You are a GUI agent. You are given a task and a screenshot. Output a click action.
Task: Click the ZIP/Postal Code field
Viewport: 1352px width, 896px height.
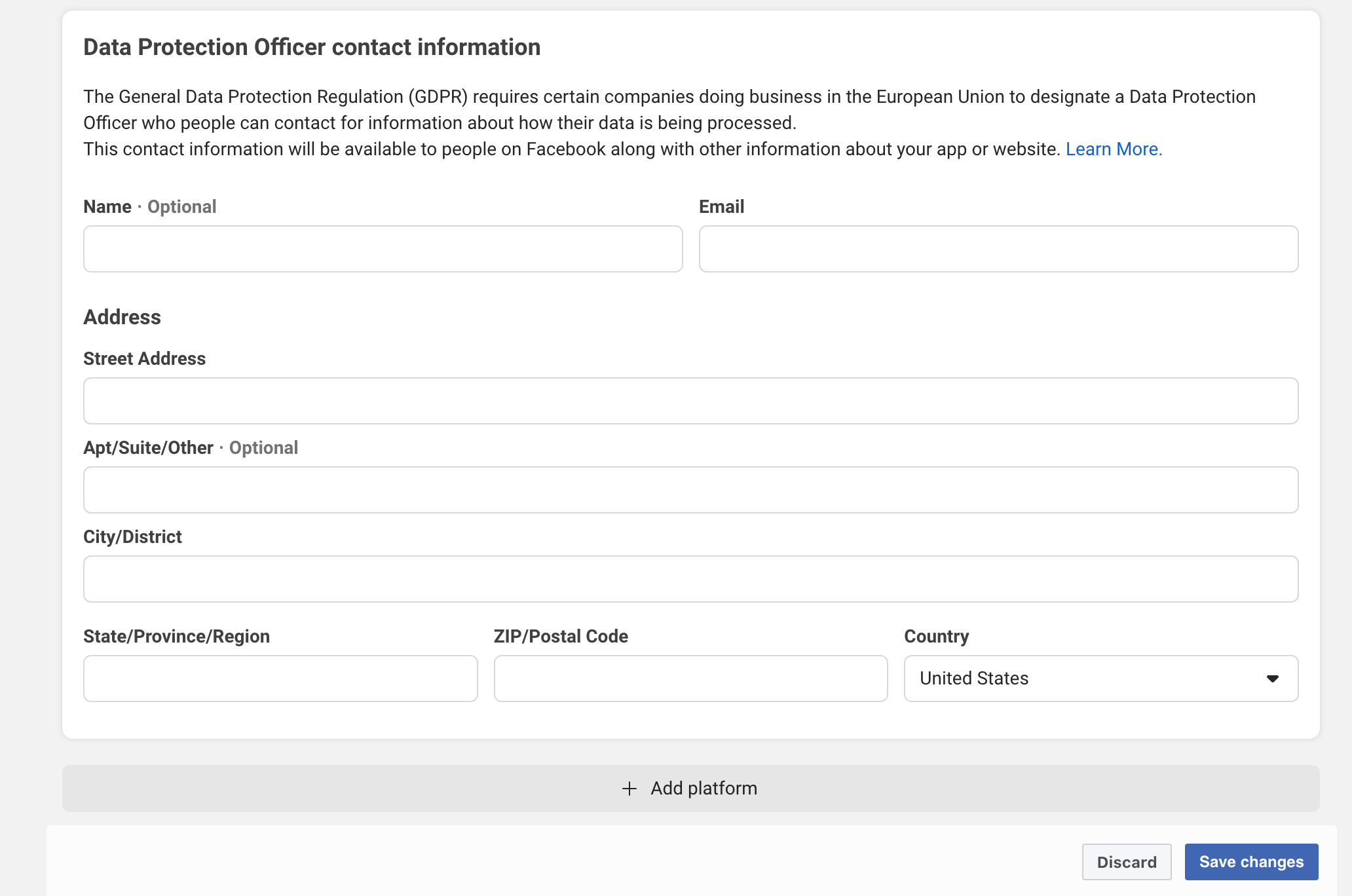[691, 679]
